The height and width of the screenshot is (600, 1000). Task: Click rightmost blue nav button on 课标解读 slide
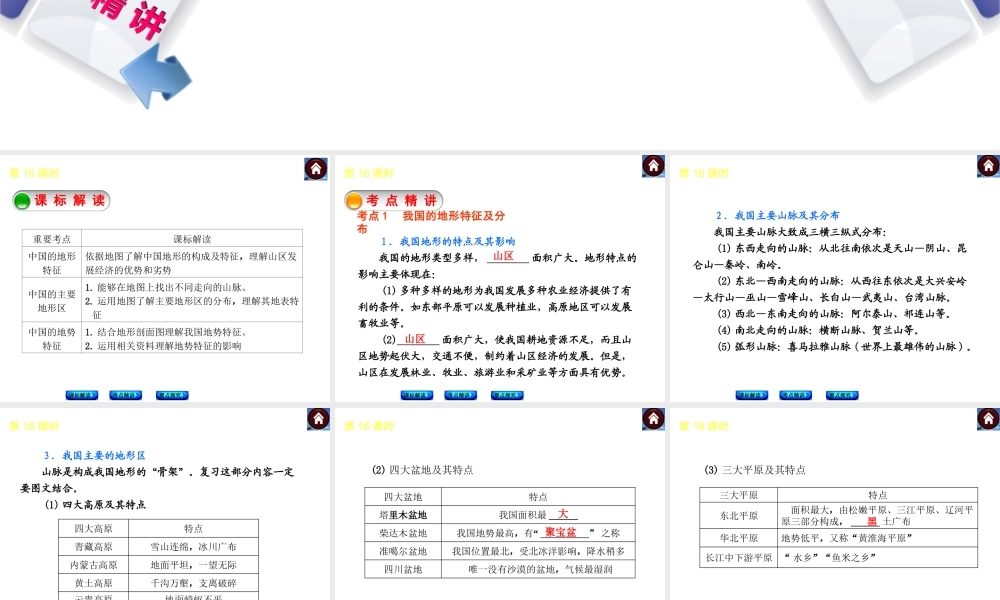(172, 395)
